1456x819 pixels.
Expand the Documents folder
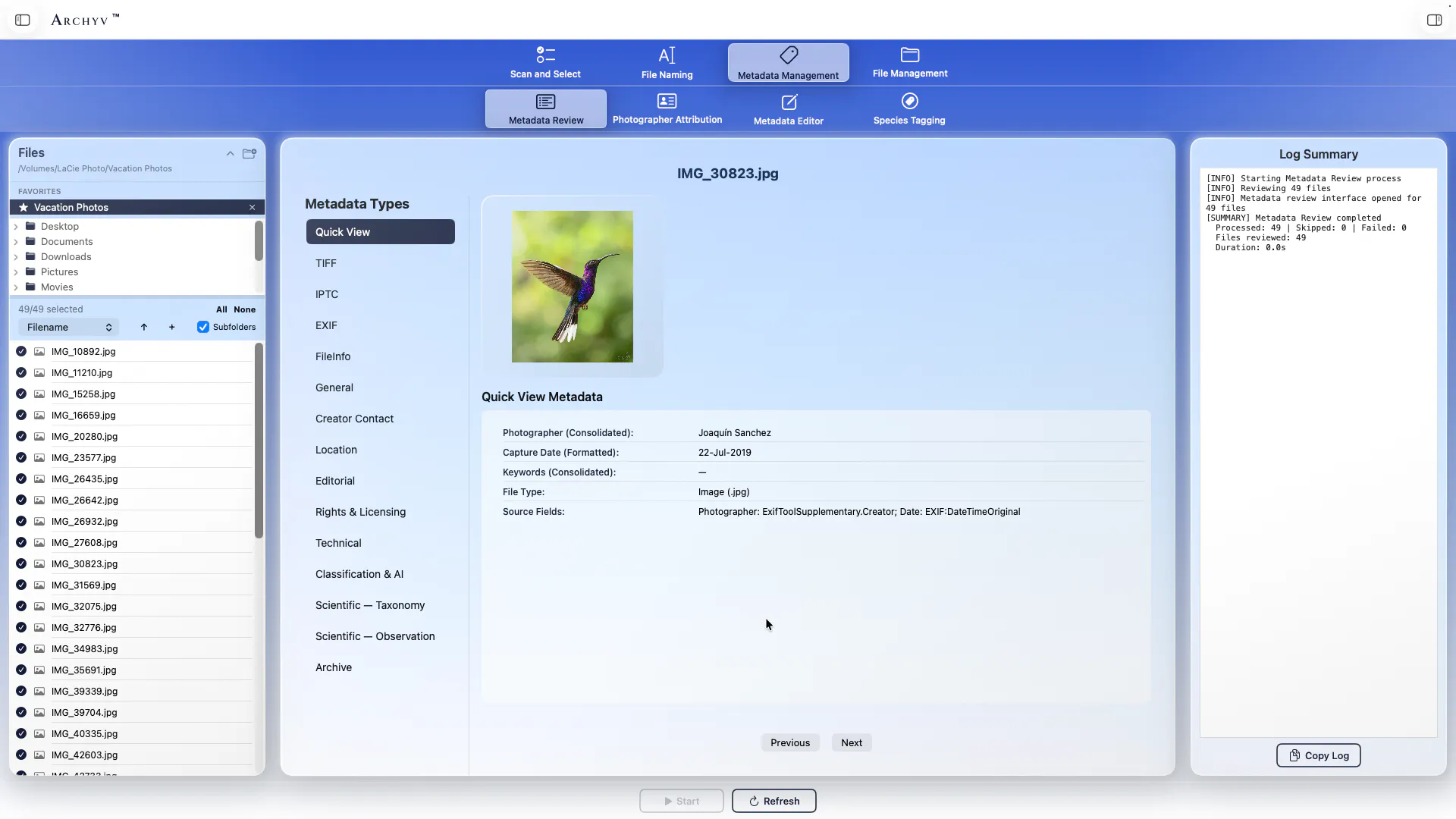point(16,242)
